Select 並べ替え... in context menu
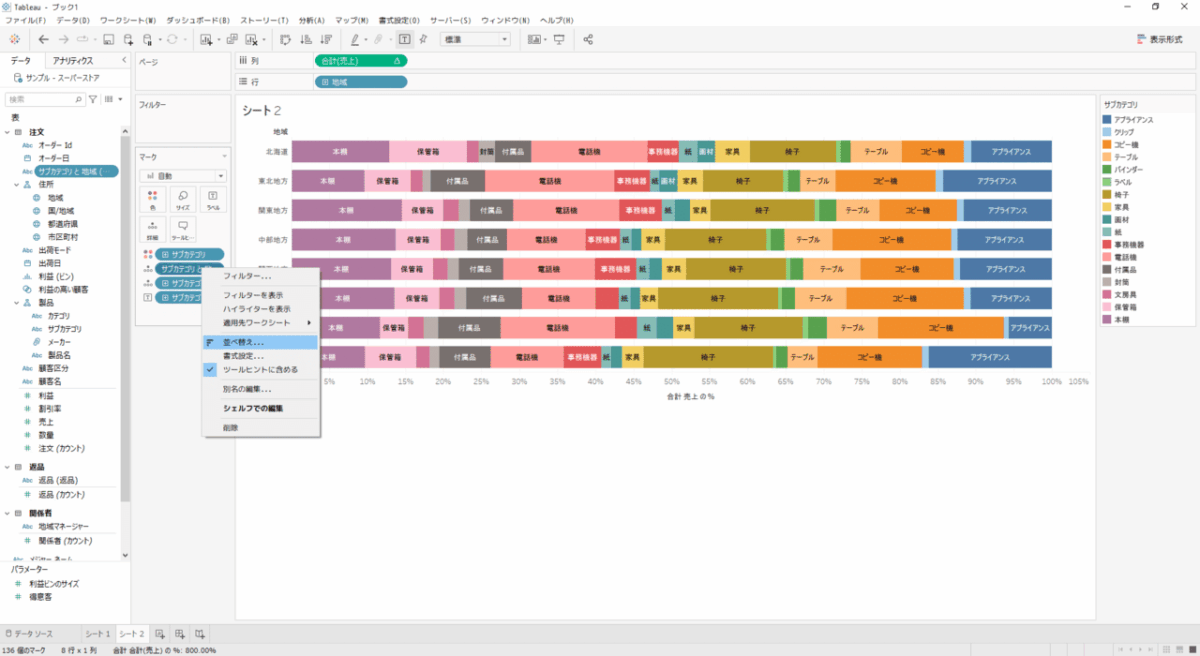1200x656 pixels. 243,342
